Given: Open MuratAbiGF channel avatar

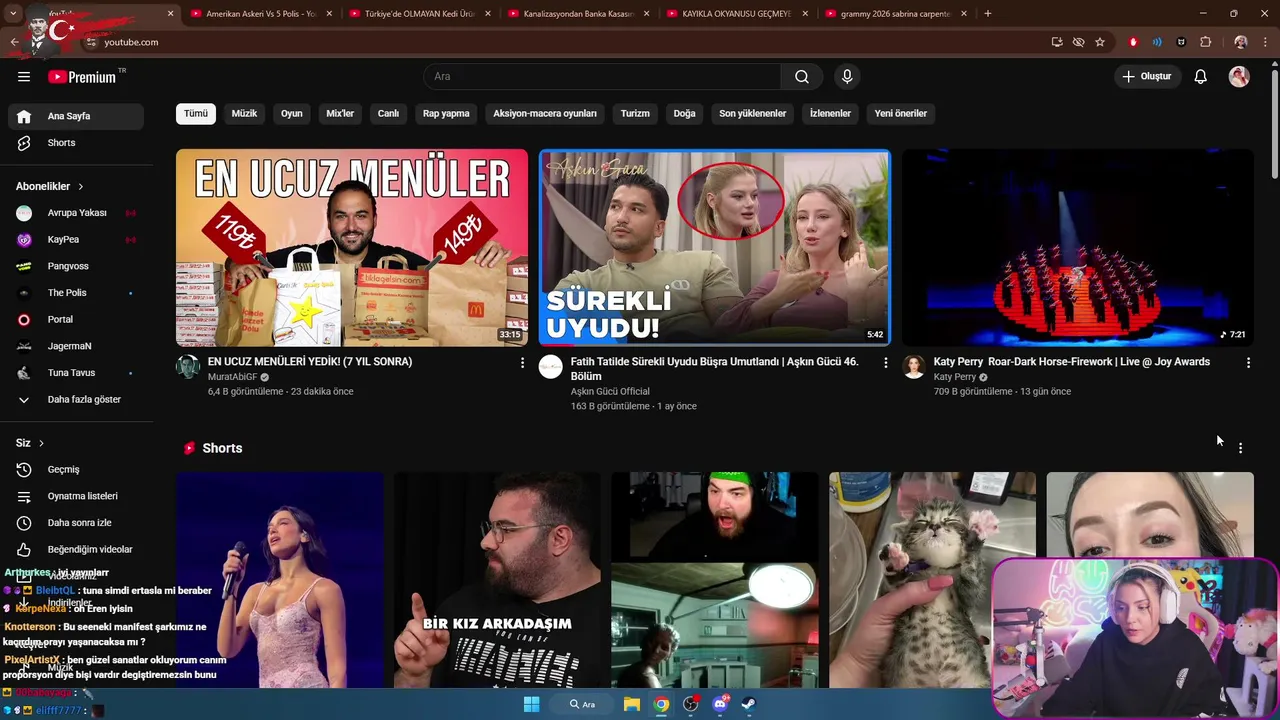Looking at the screenshot, I should (188, 366).
